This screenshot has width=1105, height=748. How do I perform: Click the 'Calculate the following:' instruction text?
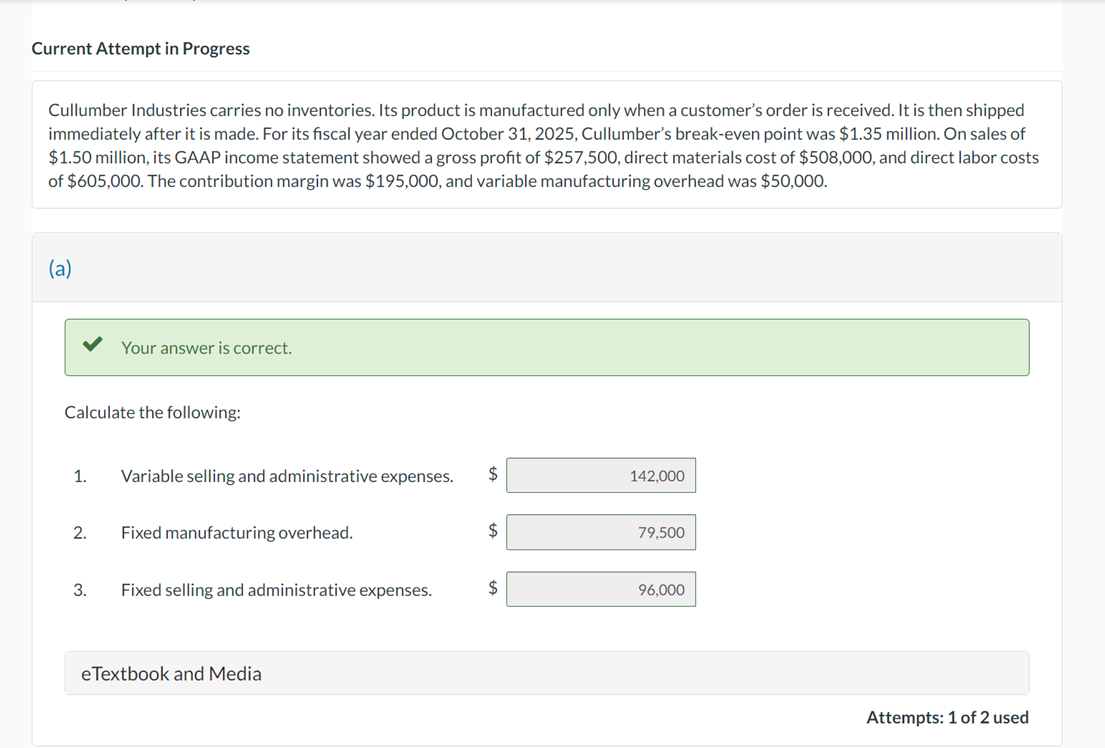[x=152, y=412]
